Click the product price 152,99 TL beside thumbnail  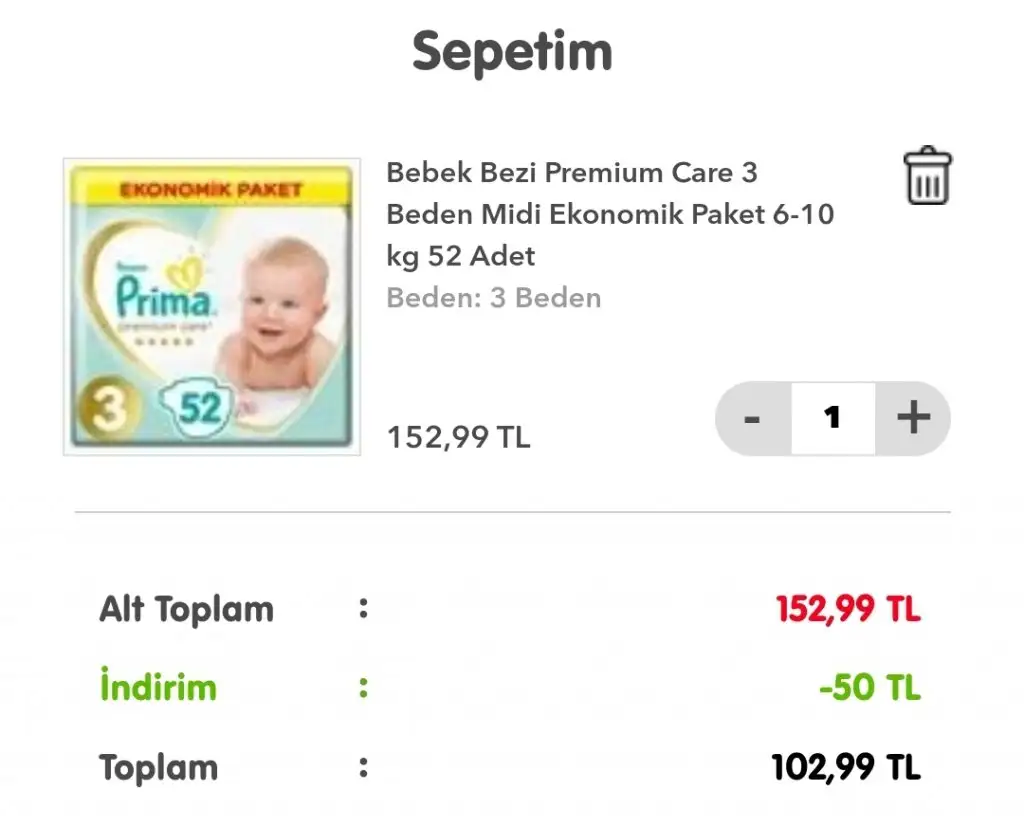(x=459, y=437)
